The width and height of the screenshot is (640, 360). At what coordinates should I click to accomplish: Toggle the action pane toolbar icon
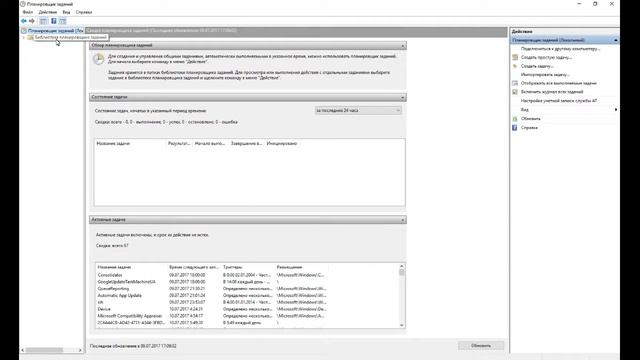(x=62, y=21)
